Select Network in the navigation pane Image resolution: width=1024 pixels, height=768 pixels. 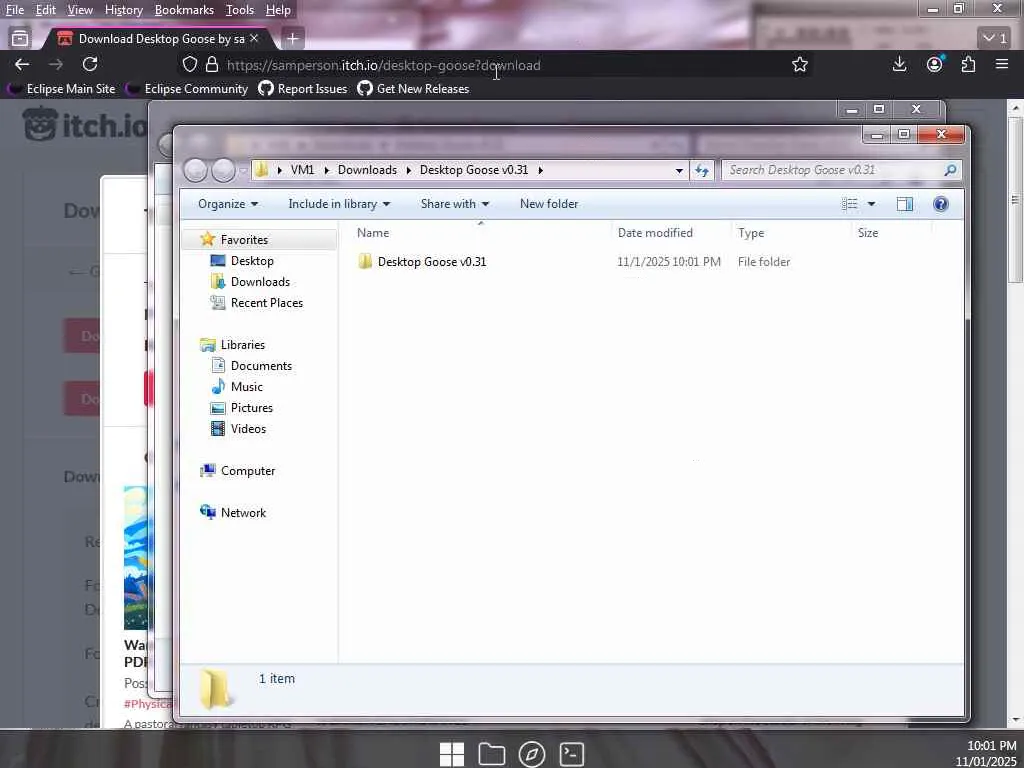pos(243,513)
